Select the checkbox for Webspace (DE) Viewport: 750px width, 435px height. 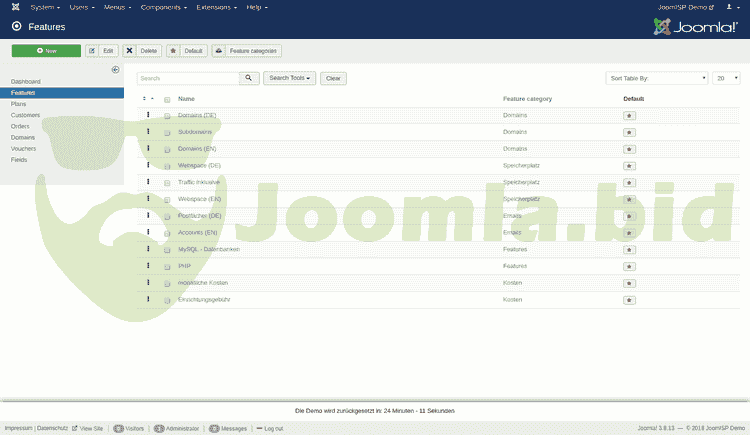[x=167, y=165]
